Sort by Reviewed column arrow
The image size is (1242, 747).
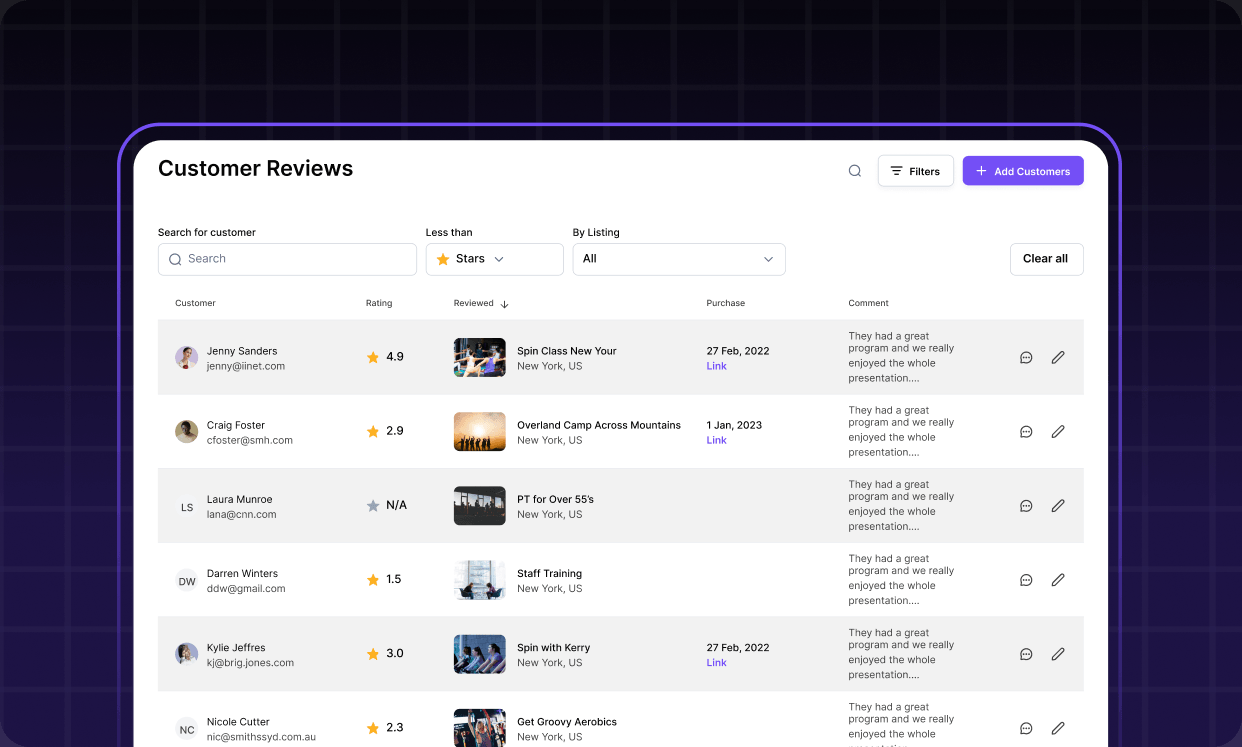(x=505, y=304)
